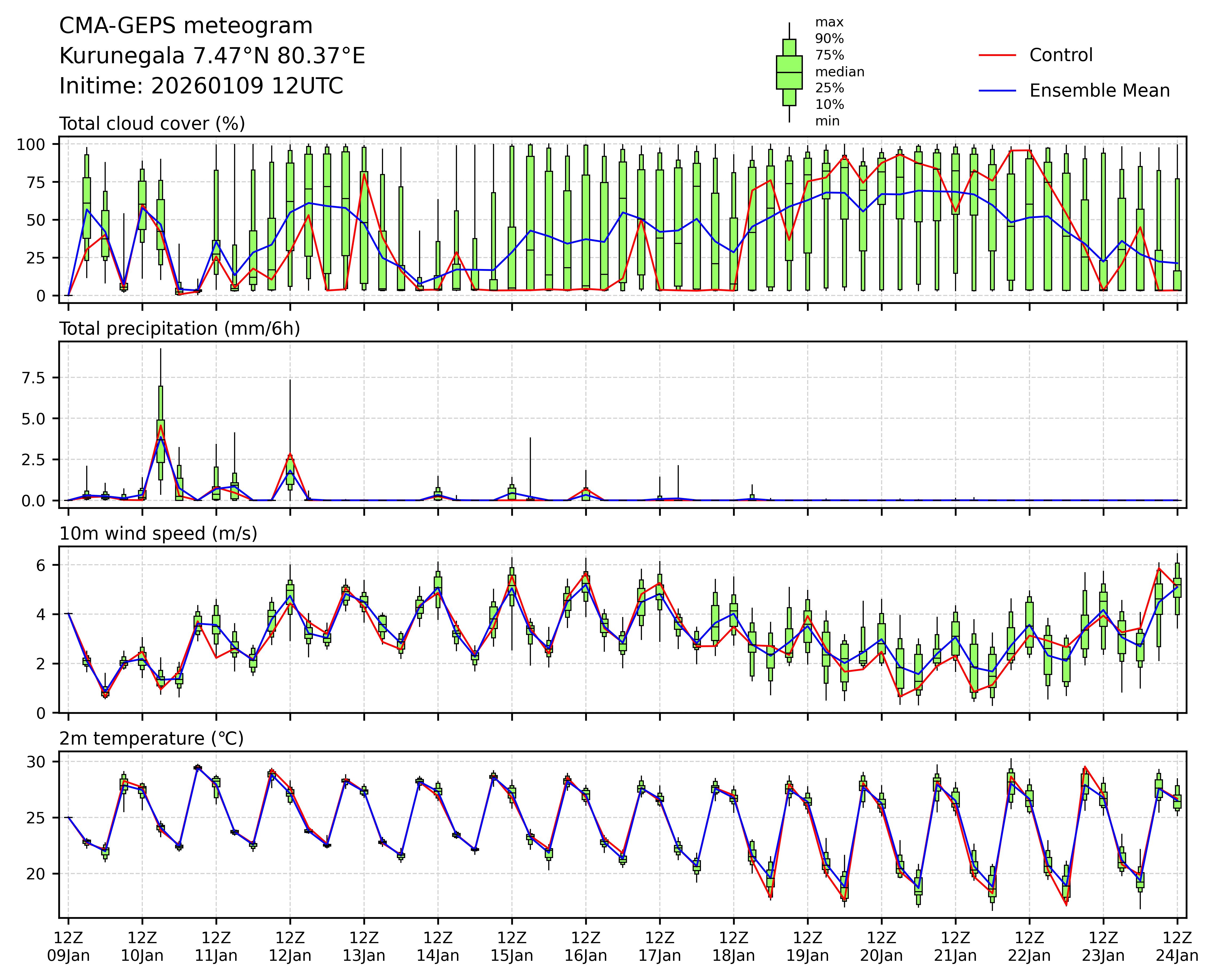Click the 'Total precipitation (mm/6h)' panel title
Viewport: 1215px width, 980px height.
tap(180, 329)
